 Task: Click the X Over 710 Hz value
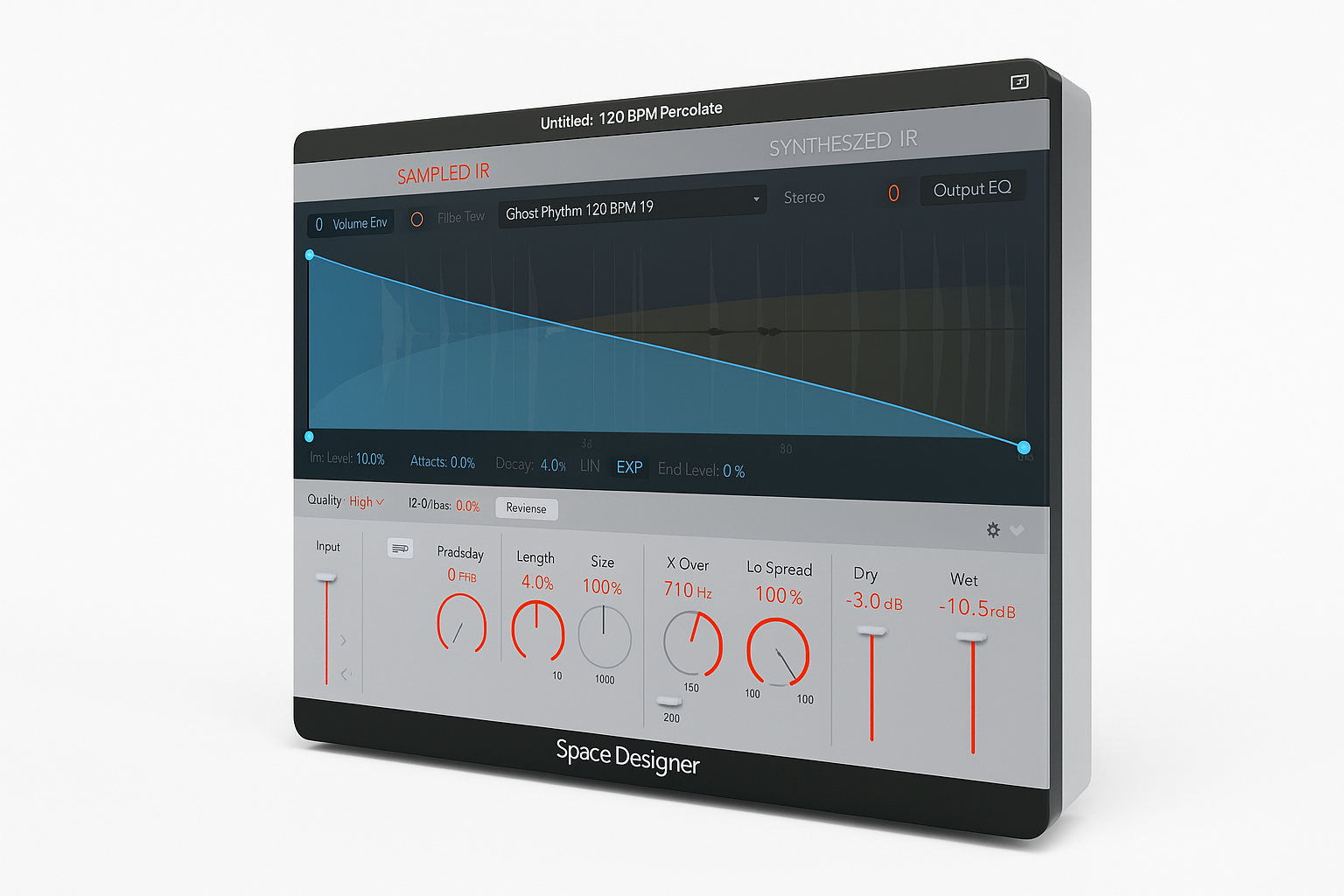click(x=688, y=590)
